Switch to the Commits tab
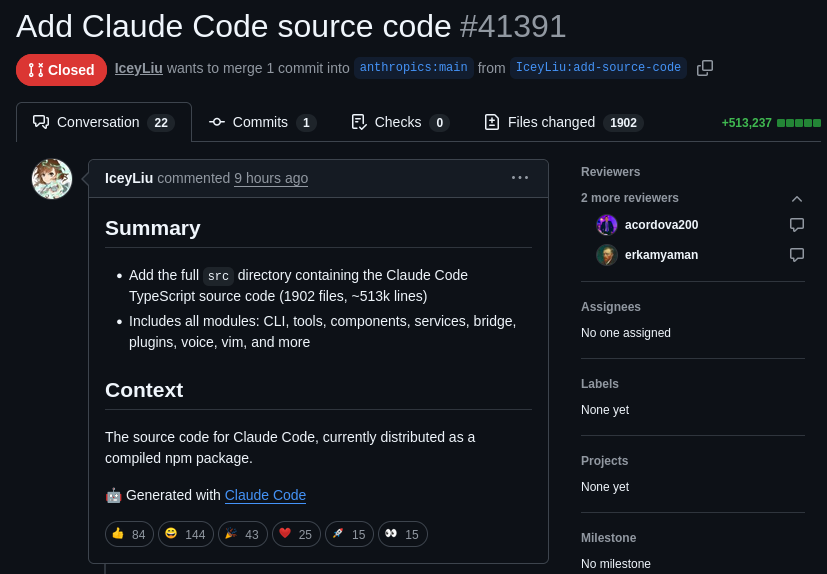 click(263, 122)
